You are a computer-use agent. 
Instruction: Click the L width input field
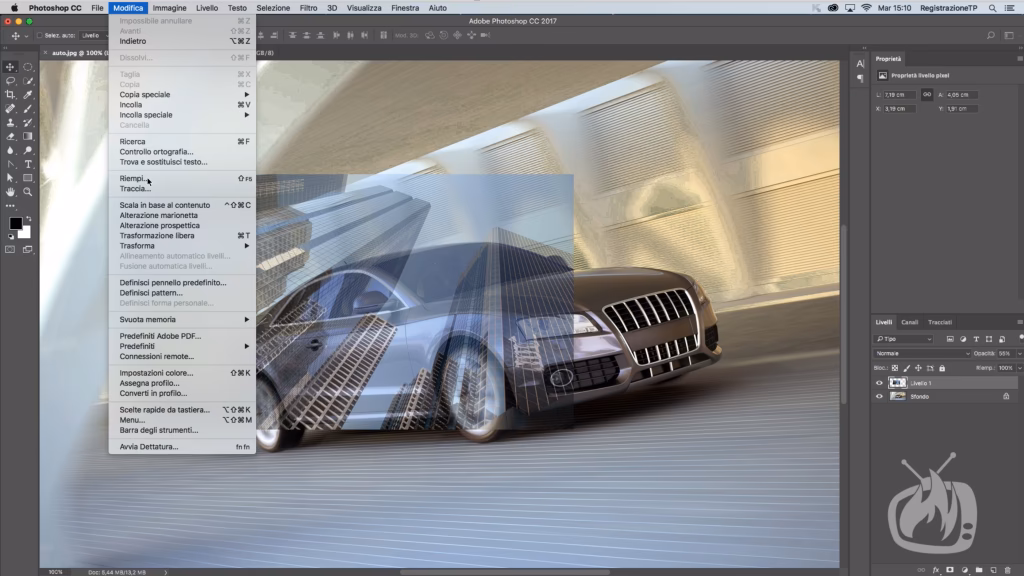[x=900, y=95]
